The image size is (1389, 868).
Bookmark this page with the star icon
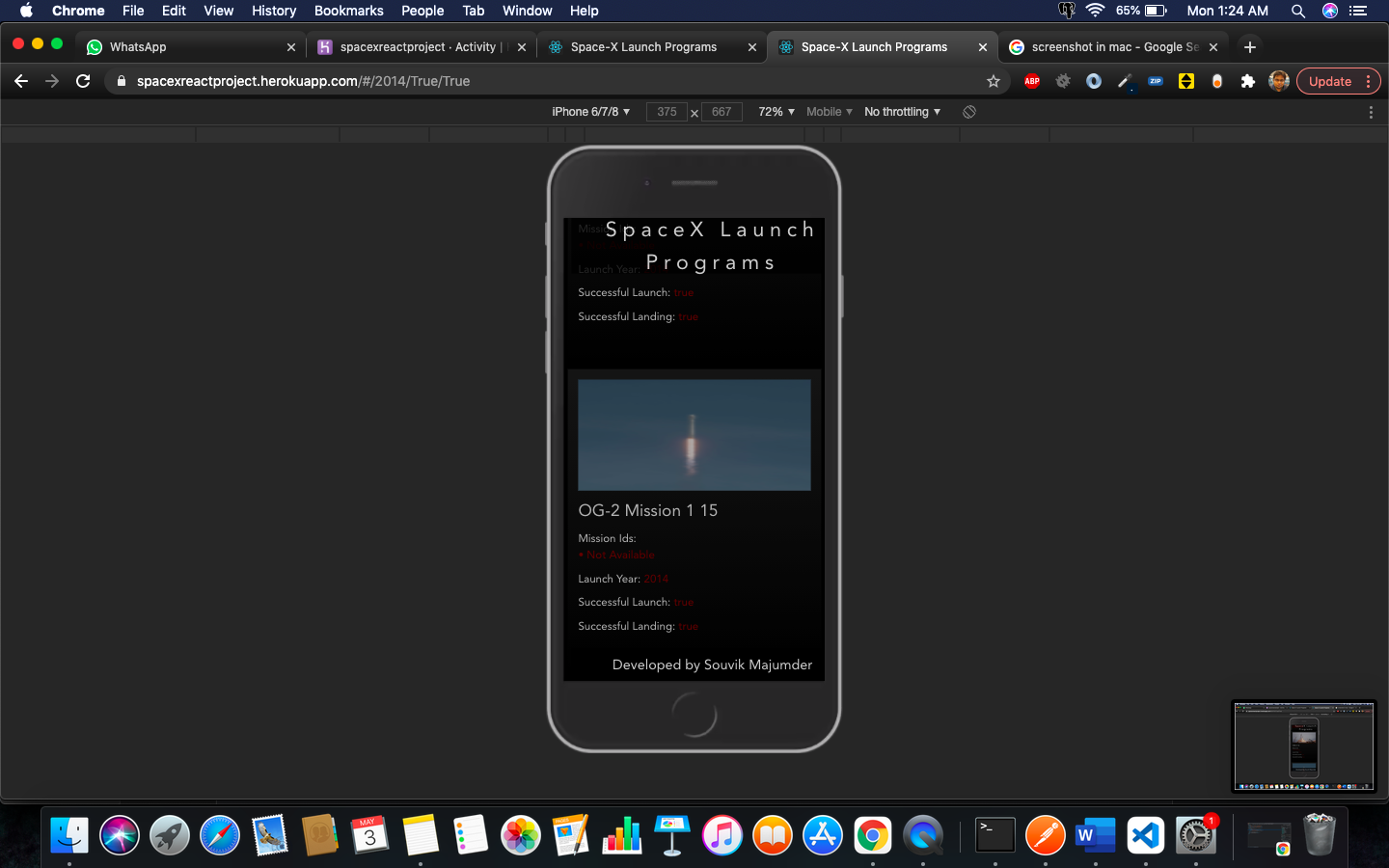994,81
